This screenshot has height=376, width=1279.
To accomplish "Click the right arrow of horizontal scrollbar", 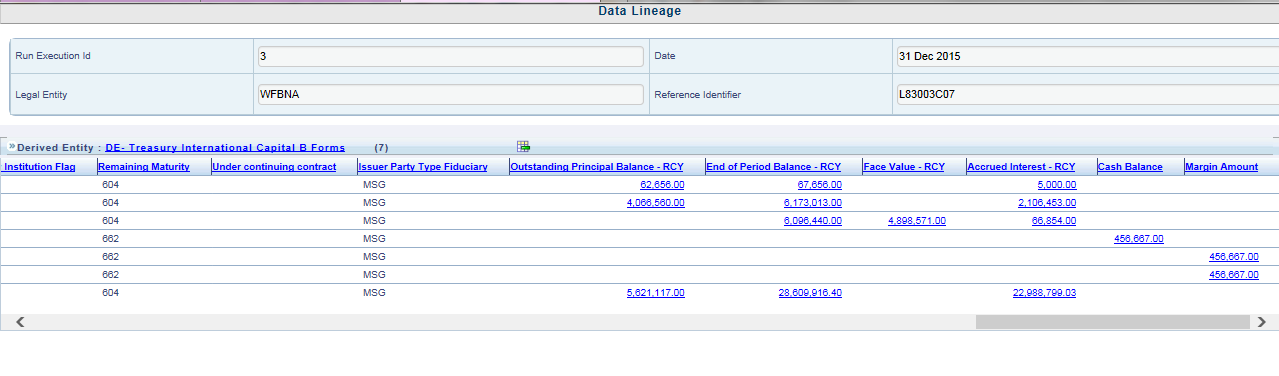I will (x=1263, y=322).
